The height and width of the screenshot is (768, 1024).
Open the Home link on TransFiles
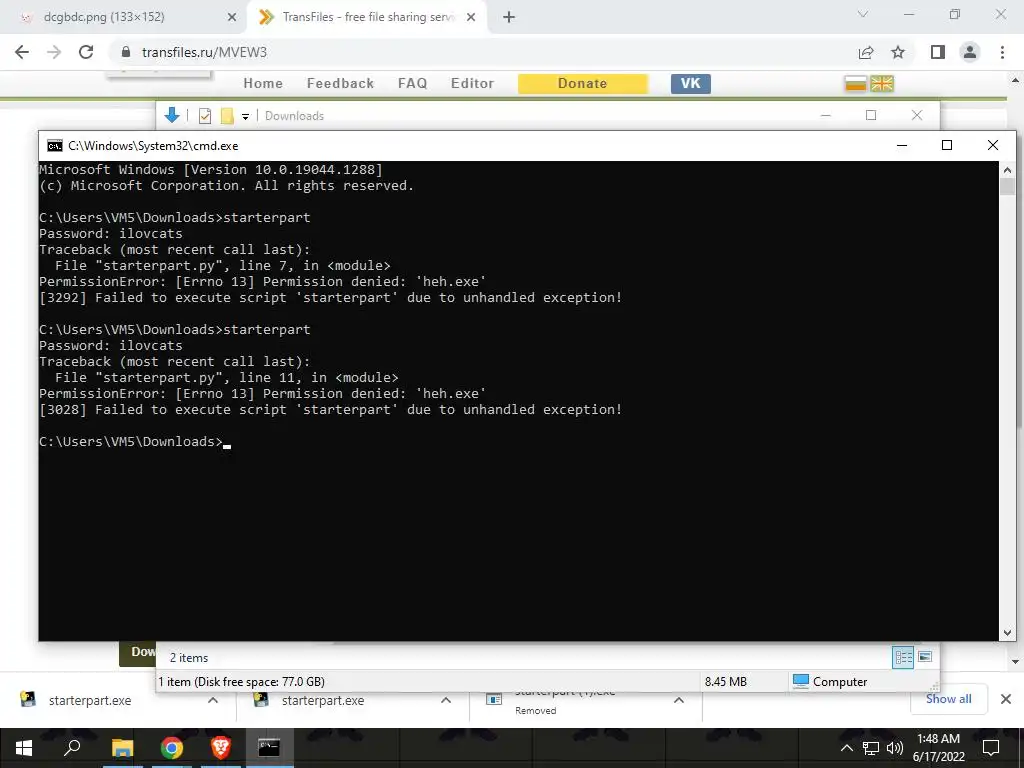click(x=263, y=84)
